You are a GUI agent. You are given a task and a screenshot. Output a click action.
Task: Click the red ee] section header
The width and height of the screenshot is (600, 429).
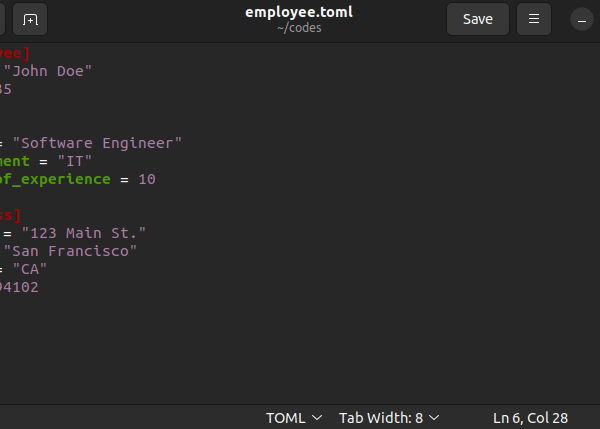point(15,53)
